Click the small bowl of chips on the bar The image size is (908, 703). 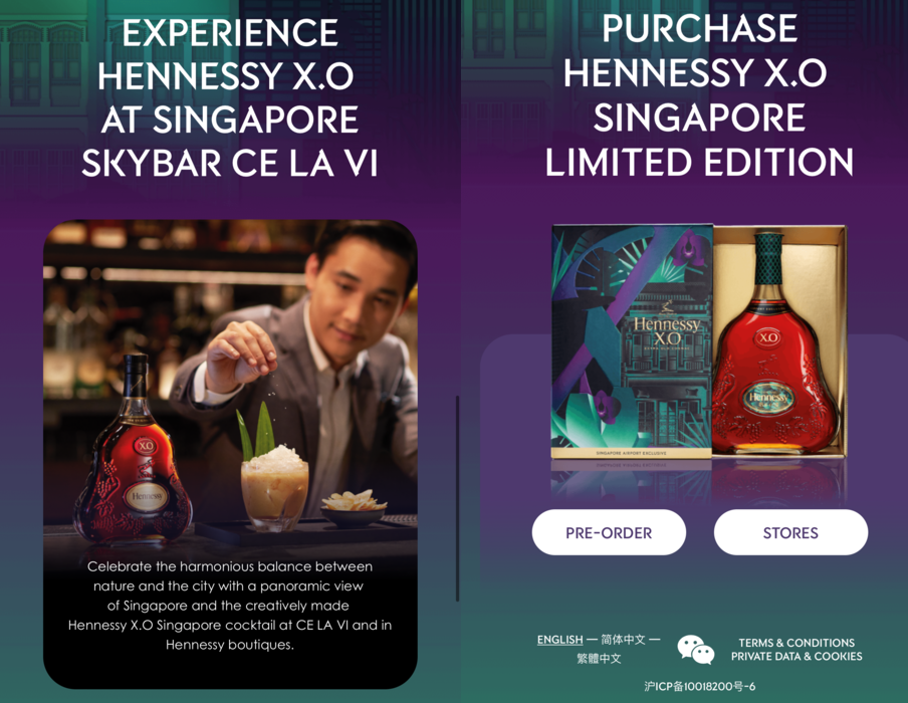(x=352, y=507)
